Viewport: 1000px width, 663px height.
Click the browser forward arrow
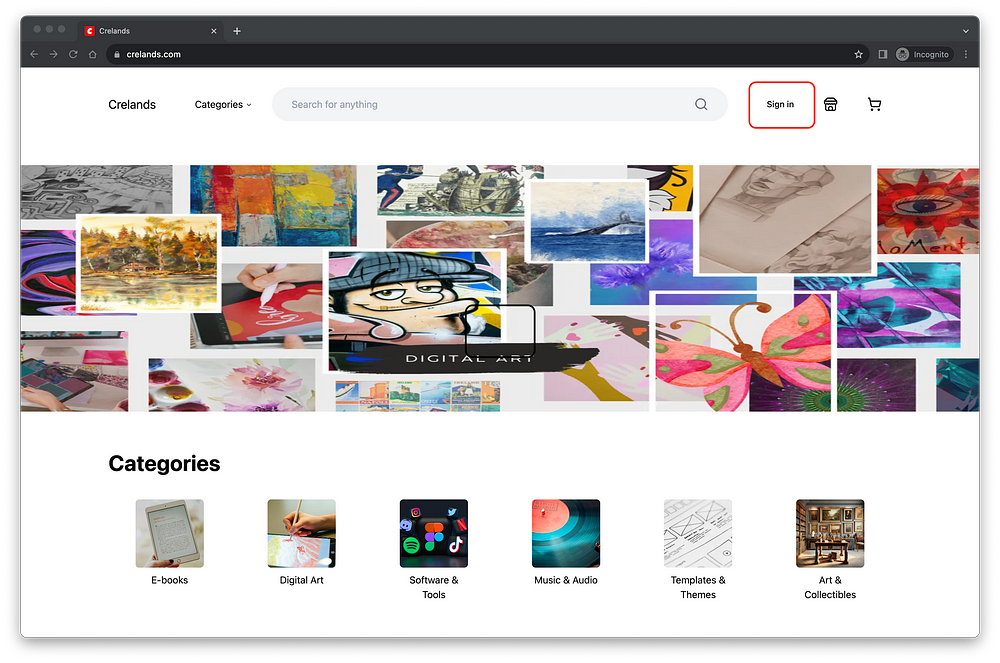54,54
